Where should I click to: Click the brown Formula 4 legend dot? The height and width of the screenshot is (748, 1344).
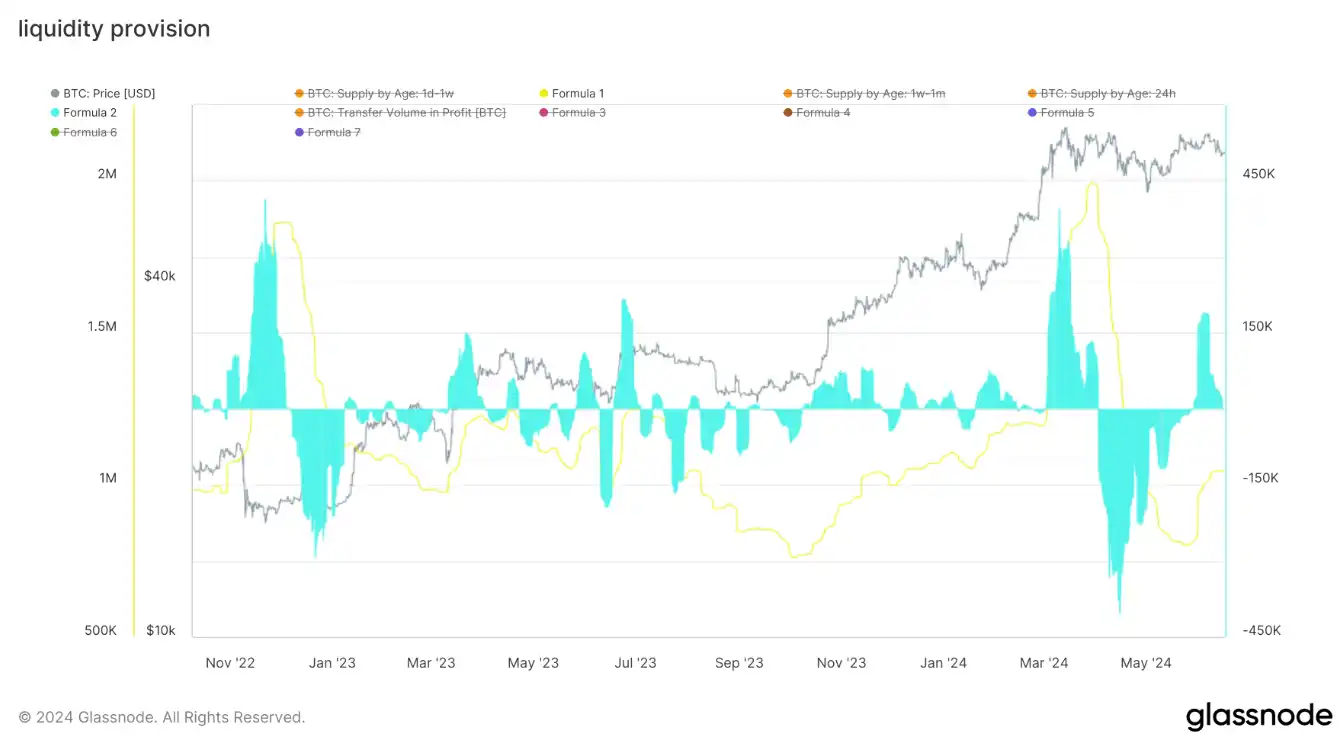[788, 113]
